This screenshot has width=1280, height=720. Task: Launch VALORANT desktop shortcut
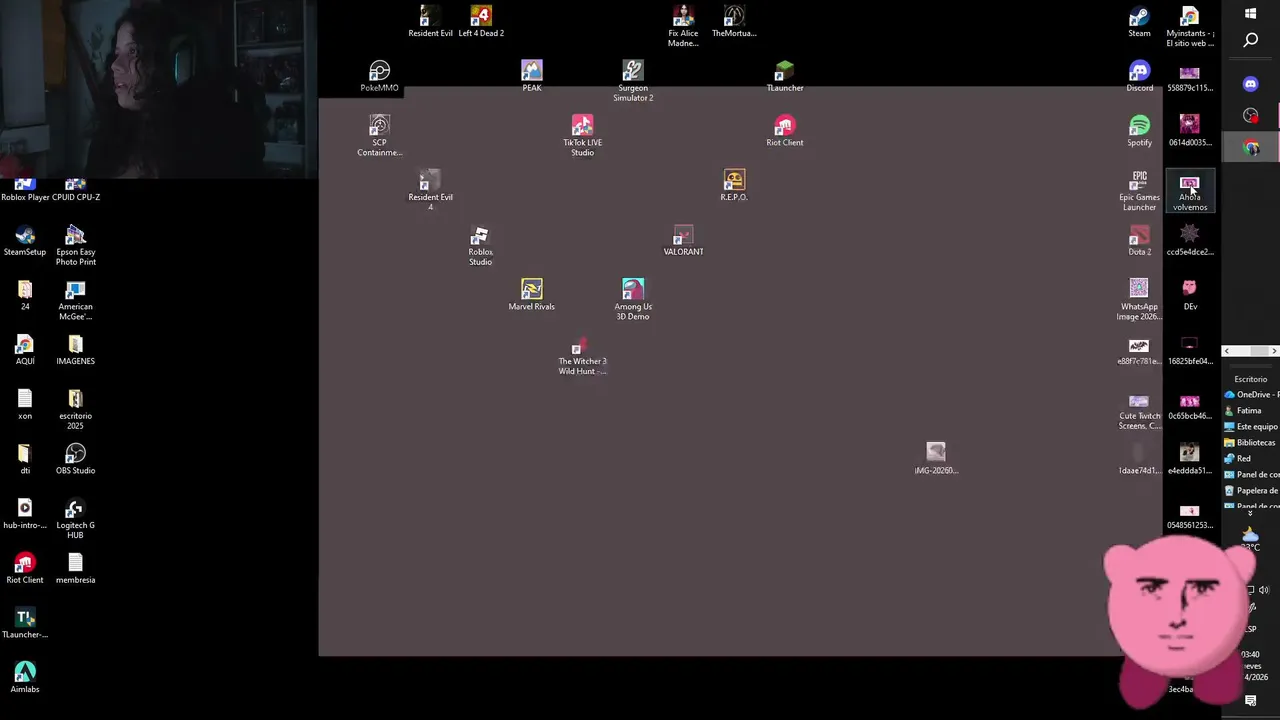tap(683, 241)
